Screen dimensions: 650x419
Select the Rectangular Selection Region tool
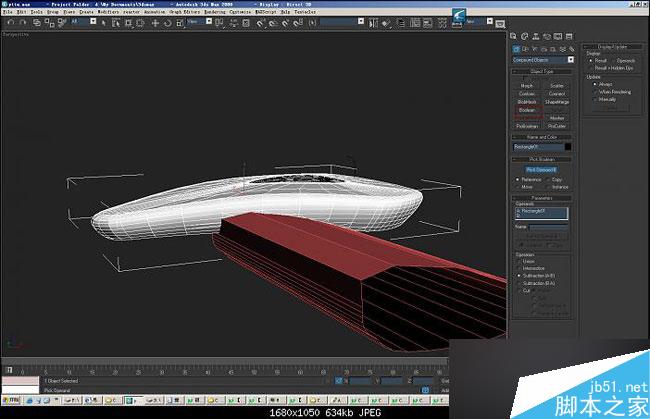[x=129, y=23]
